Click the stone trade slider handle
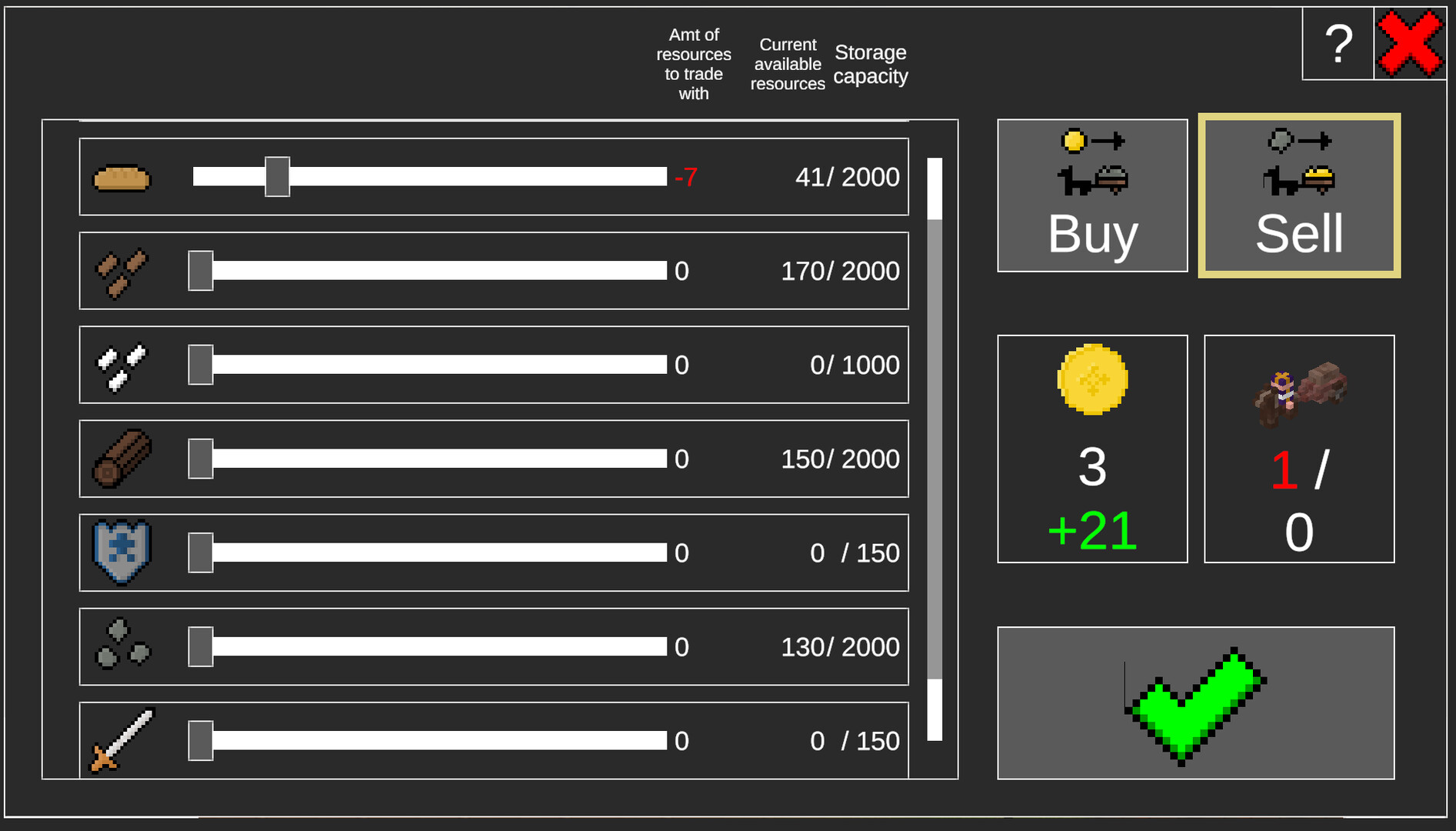Screen dimensions: 1456x831 point(201,646)
